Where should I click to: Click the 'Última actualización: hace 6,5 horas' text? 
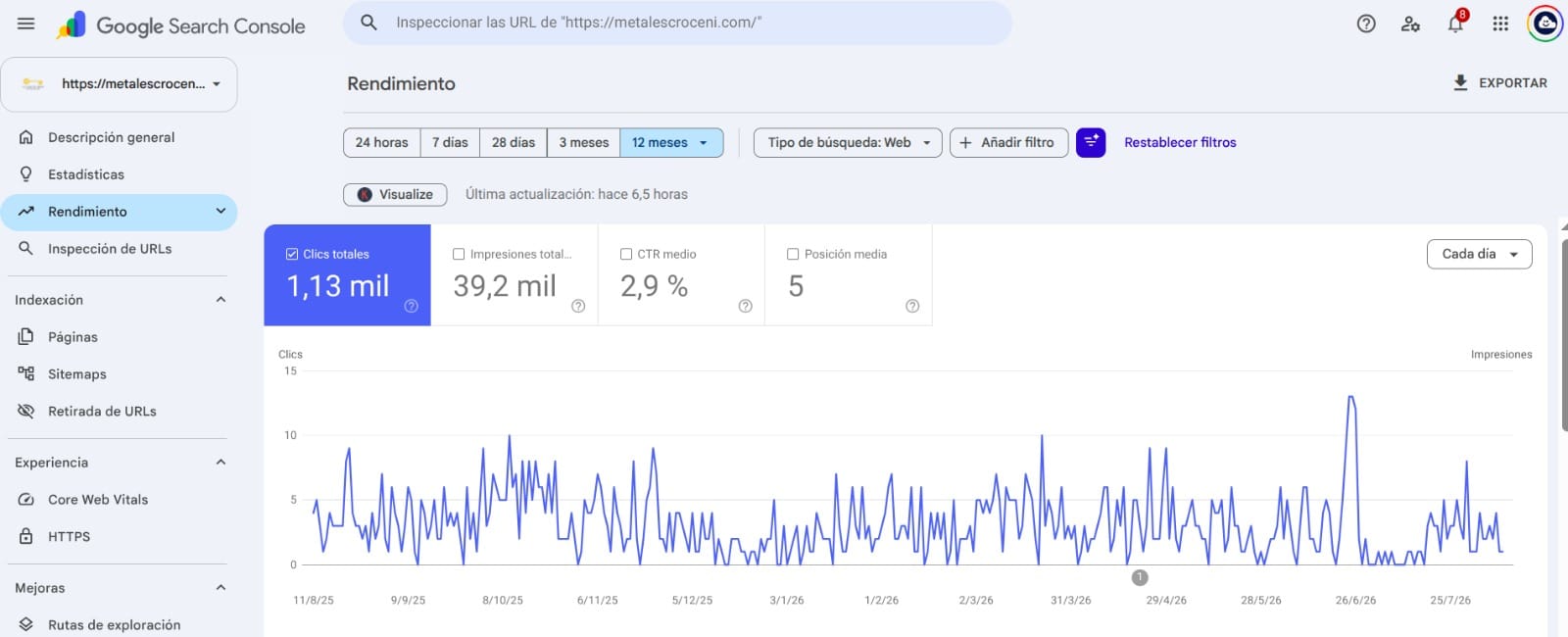coord(576,194)
